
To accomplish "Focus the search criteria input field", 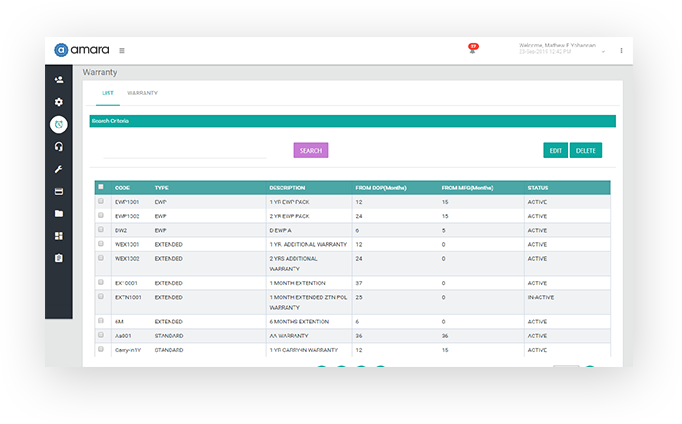I will (x=185, y=151).
